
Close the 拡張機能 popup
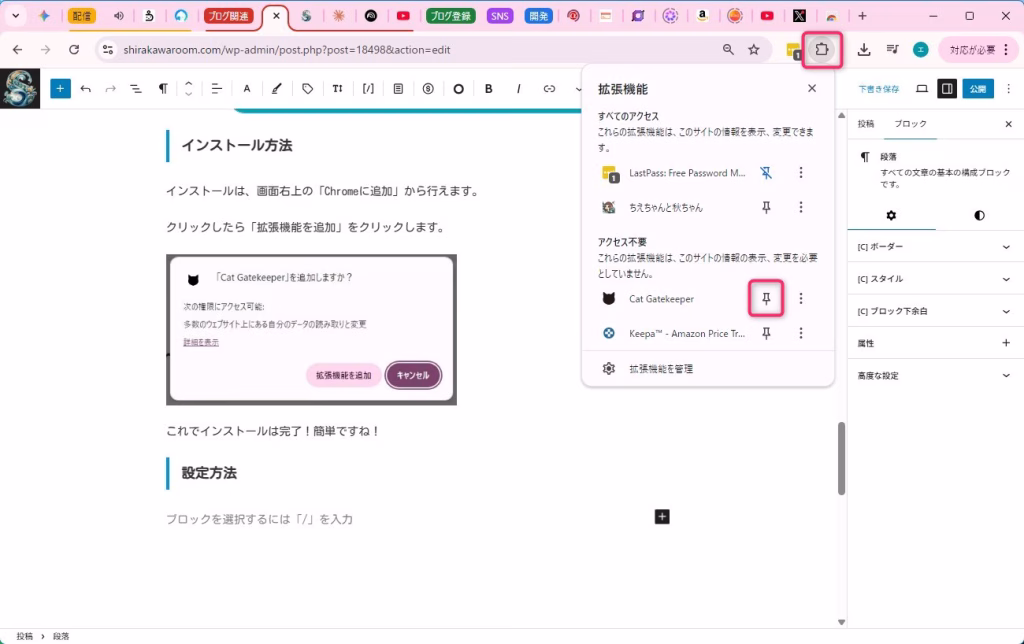pyautogui.click(x=812, y=88)
